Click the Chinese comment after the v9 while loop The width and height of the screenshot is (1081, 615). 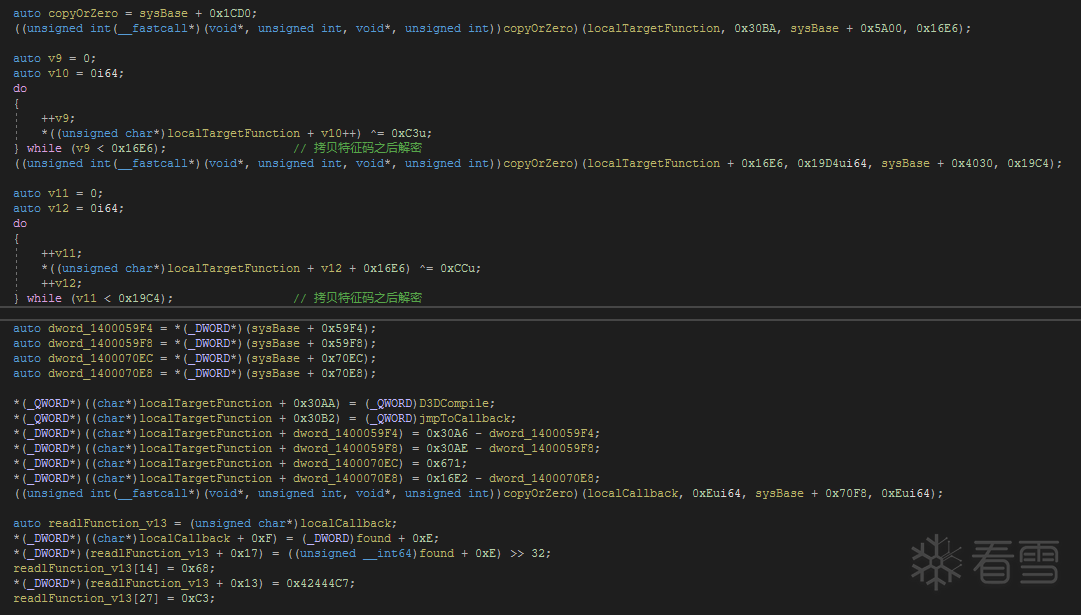point(357,148)
